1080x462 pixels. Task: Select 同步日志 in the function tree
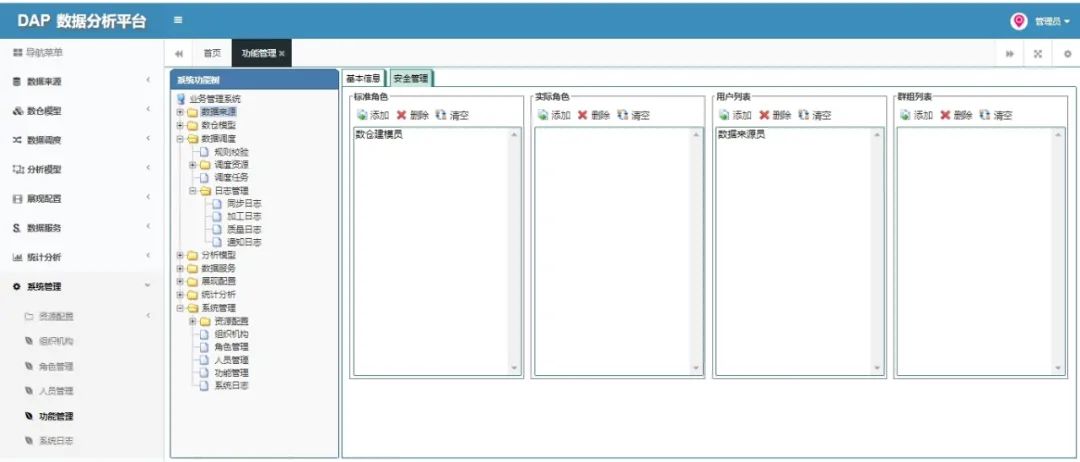click(x=244, y=204)
